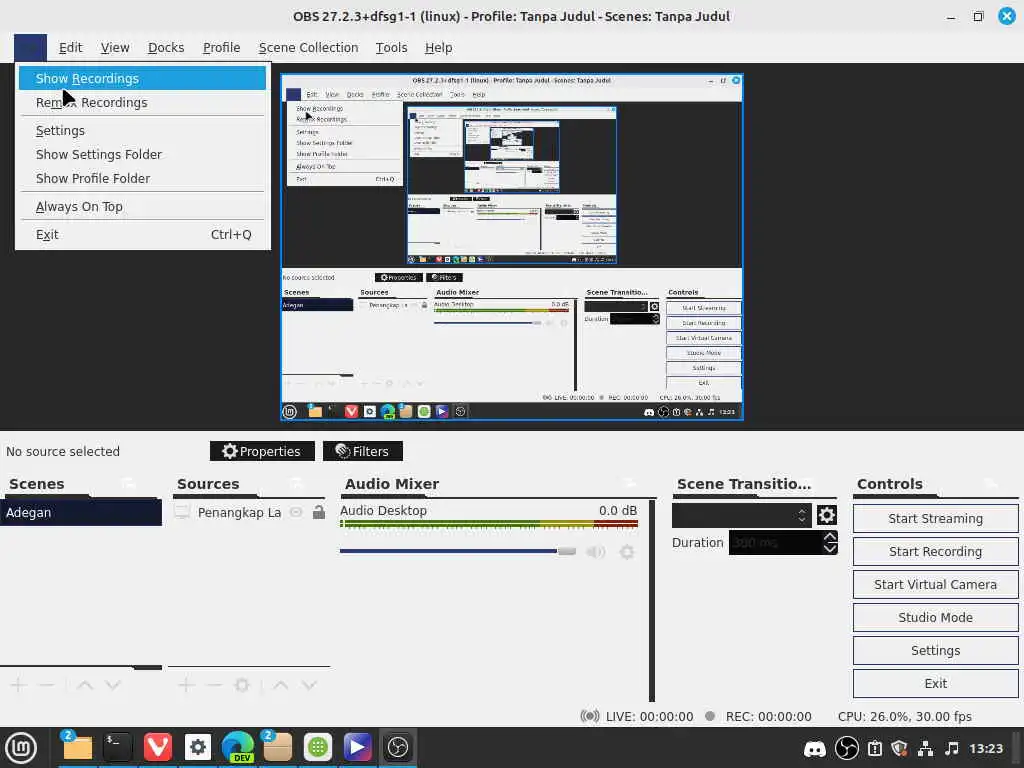The height and width of the screenshot is (768, 1024).
Task: Open Settings from Controls panel
Action: [935, 650]
